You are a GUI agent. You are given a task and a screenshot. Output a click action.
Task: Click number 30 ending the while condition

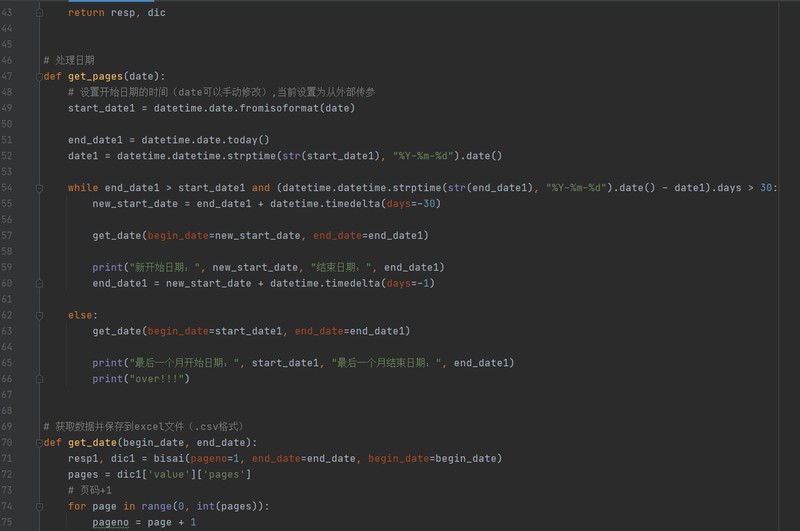pos(766,188)
